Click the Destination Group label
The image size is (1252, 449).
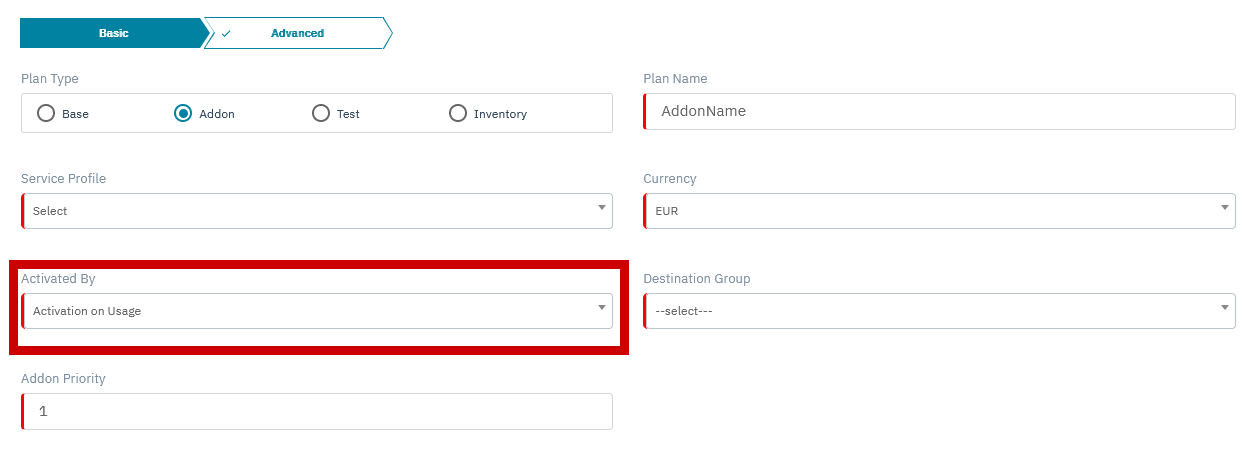click(x=696, y=279)
